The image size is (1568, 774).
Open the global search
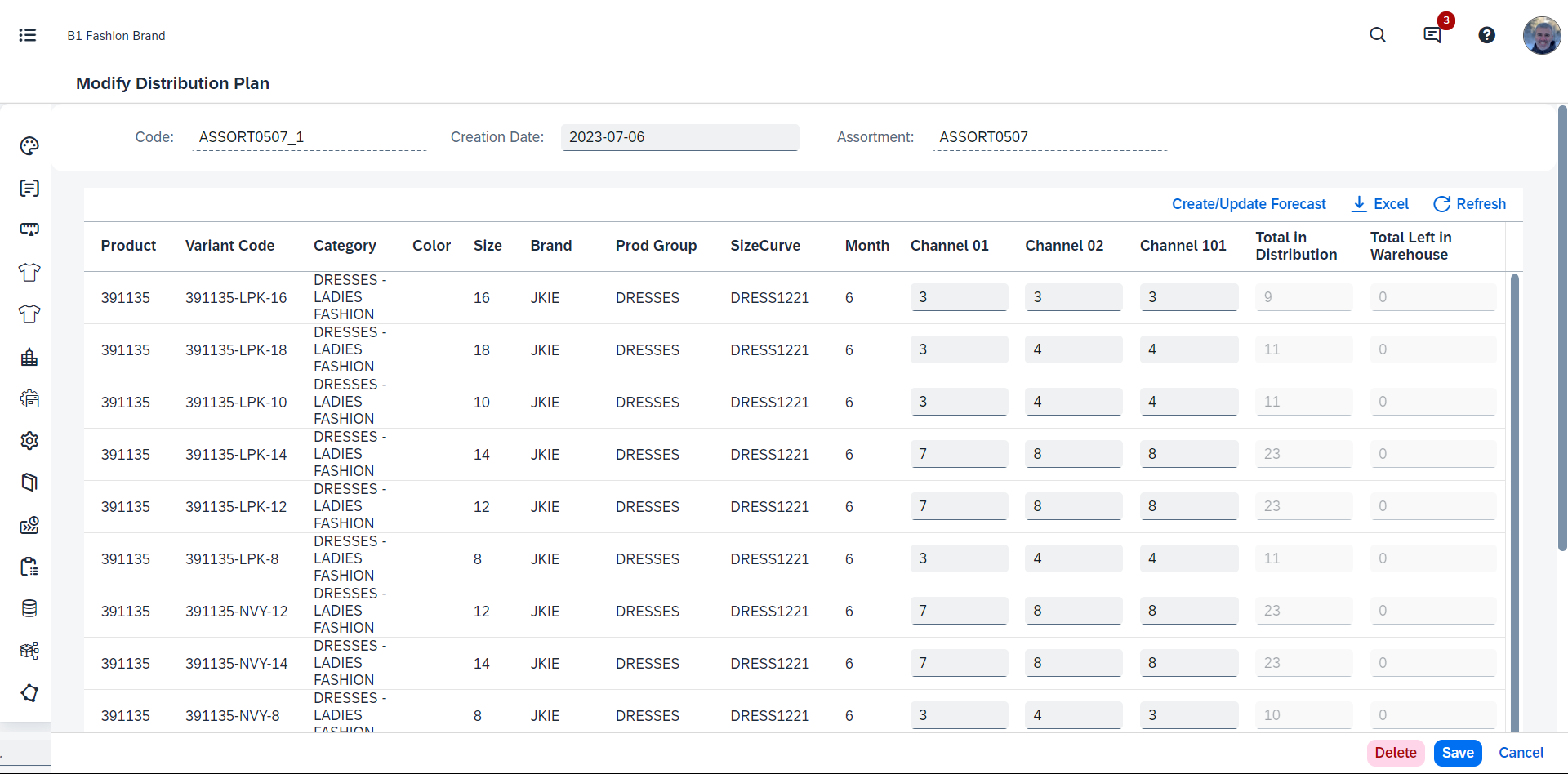point(1378,35)
